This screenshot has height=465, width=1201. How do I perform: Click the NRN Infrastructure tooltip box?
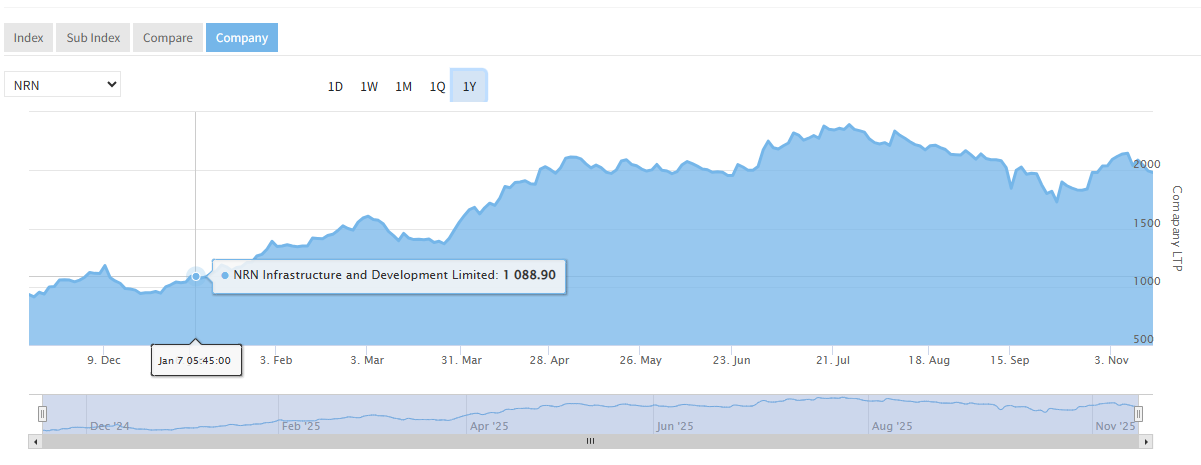[x=390, y=275]
